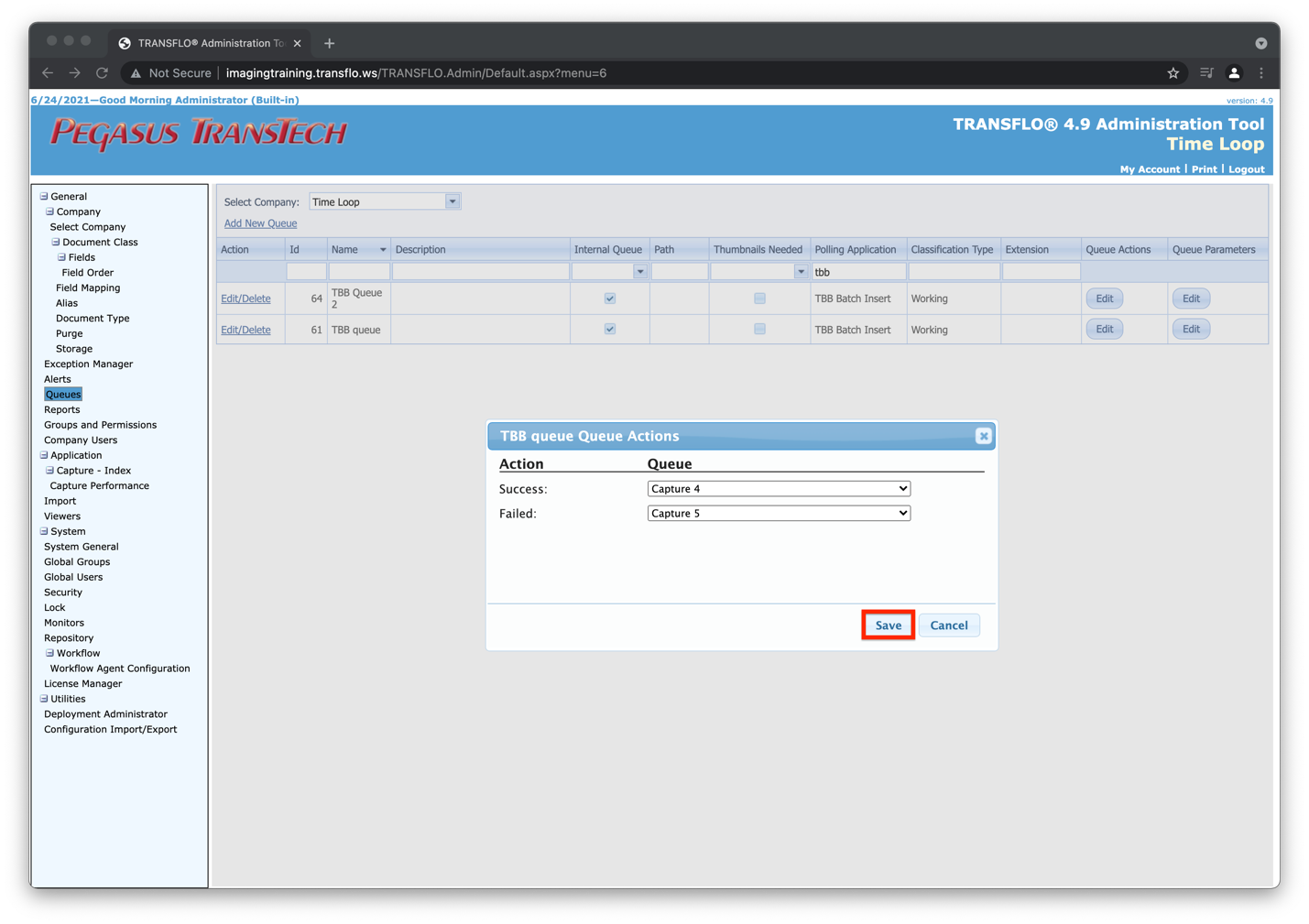Close the TBB queue Queue Actions dialog

[x=983, y=436]
